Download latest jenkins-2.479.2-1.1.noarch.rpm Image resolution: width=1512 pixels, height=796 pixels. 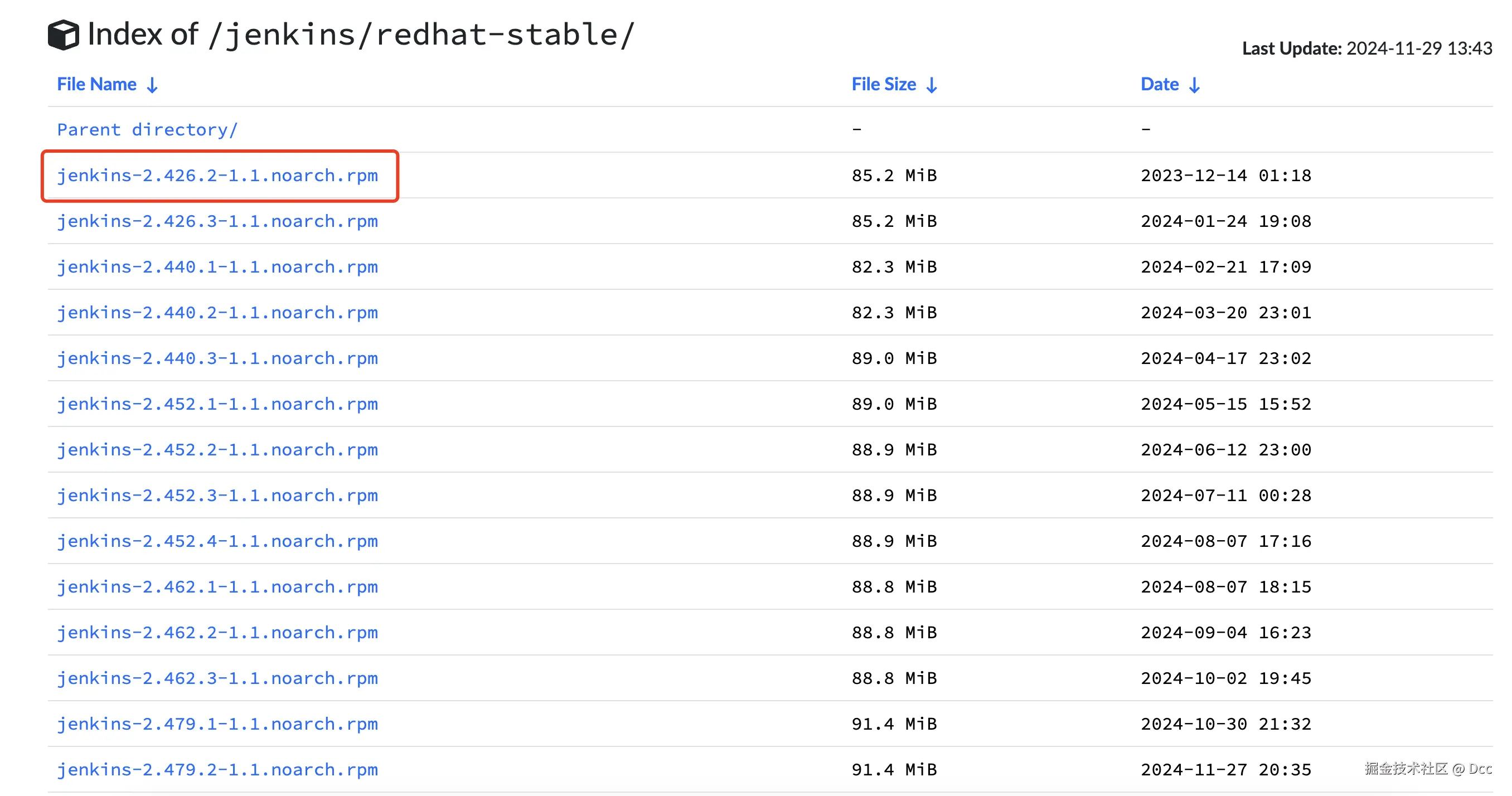click(x=217, y=770)
